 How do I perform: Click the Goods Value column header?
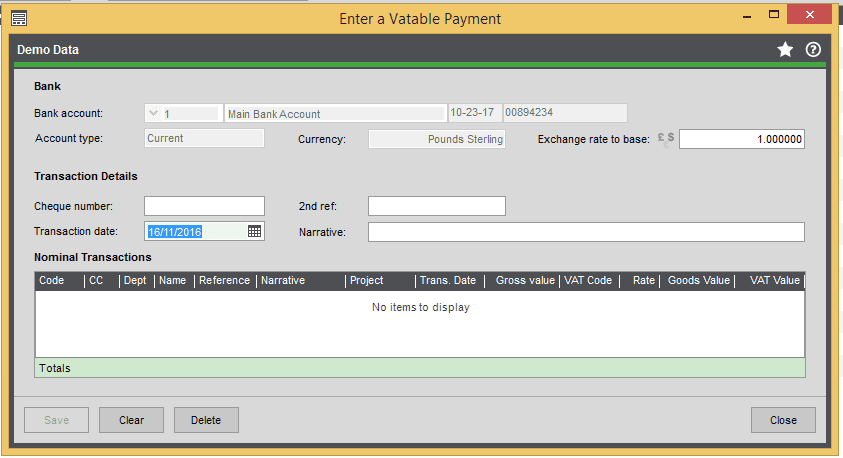coord(697,281)
